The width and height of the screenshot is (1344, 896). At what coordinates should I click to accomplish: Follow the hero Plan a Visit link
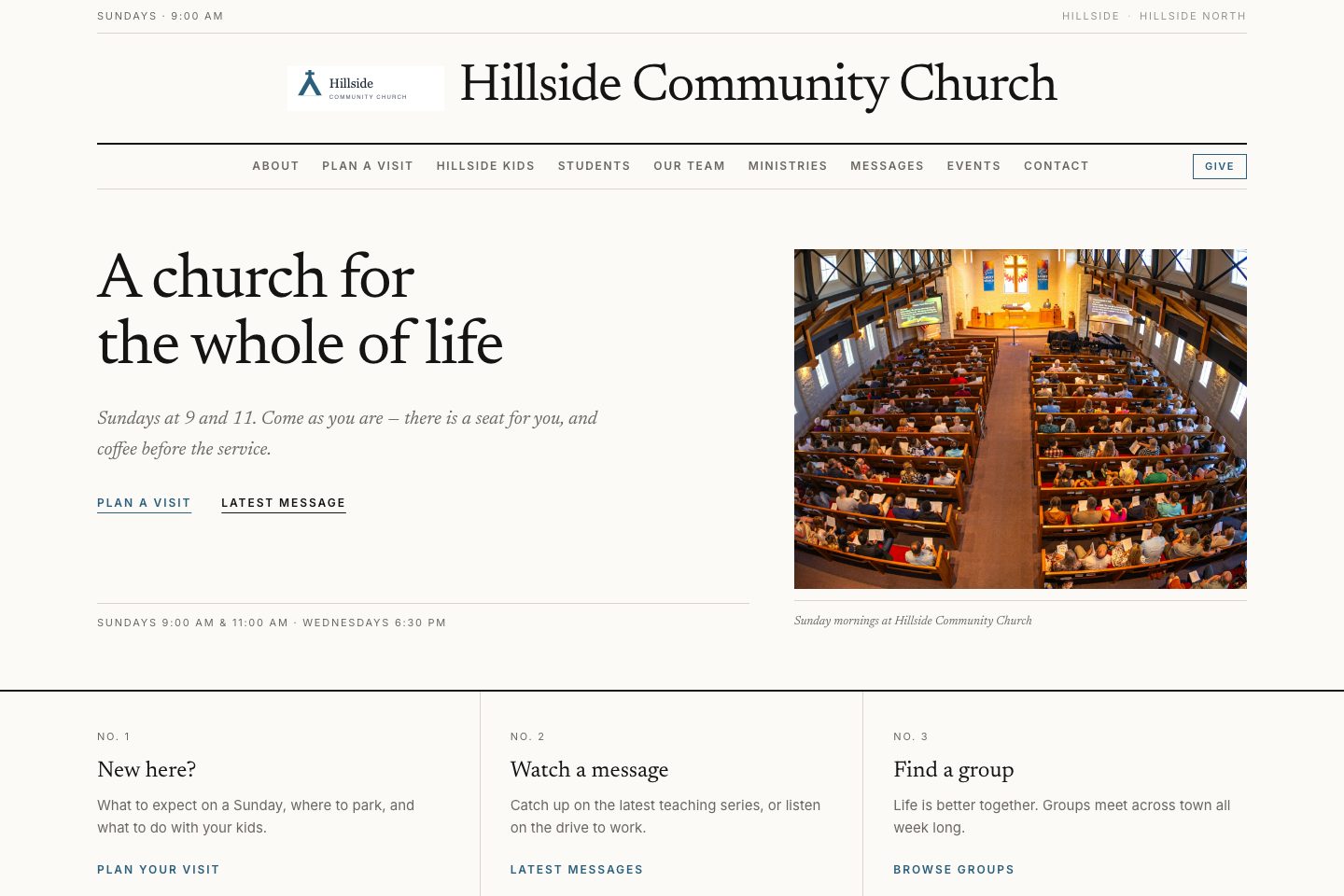[144, 503]
